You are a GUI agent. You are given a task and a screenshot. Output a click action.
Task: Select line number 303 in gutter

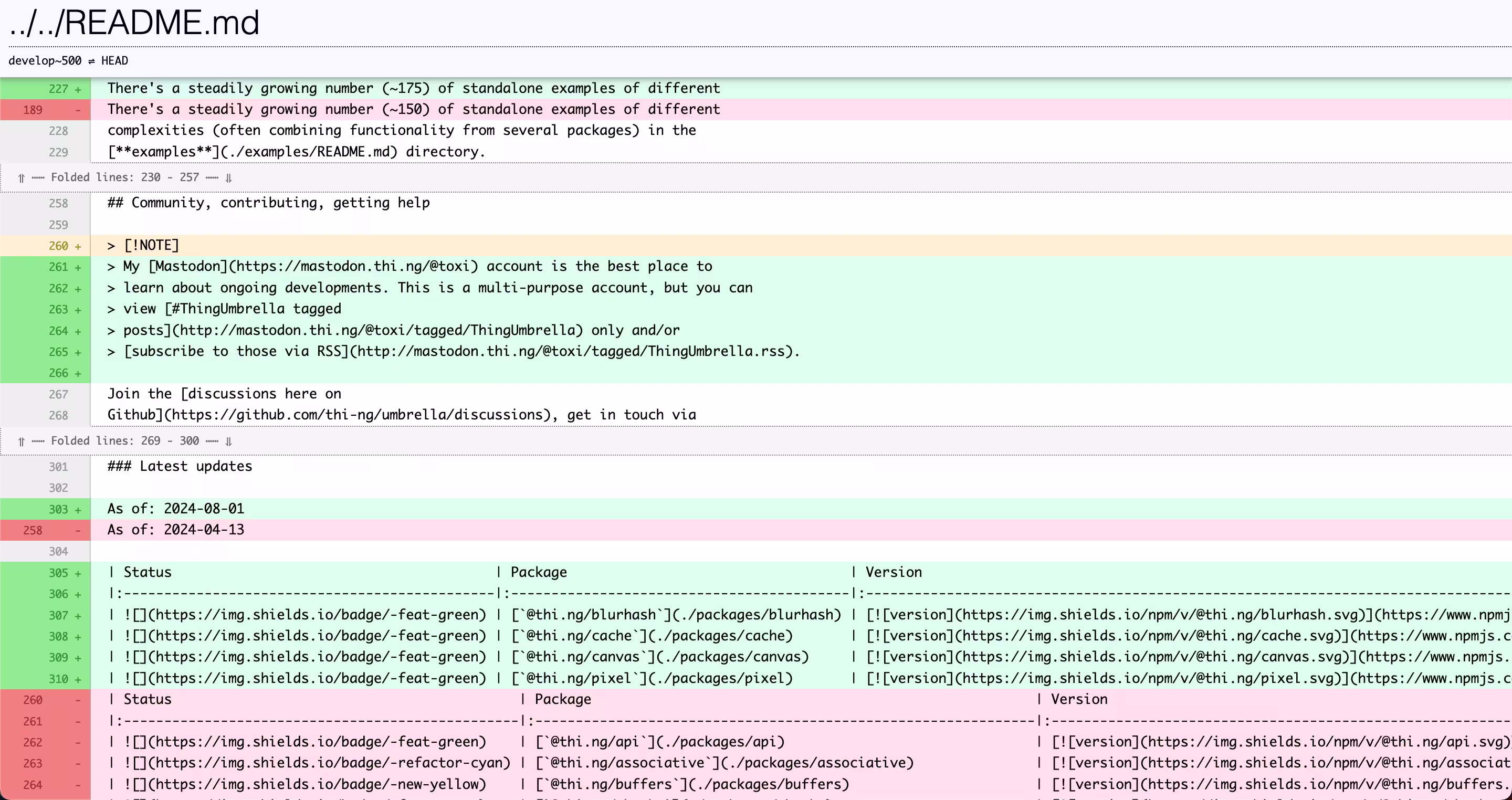pyautogui.click(x=58, y=510)
